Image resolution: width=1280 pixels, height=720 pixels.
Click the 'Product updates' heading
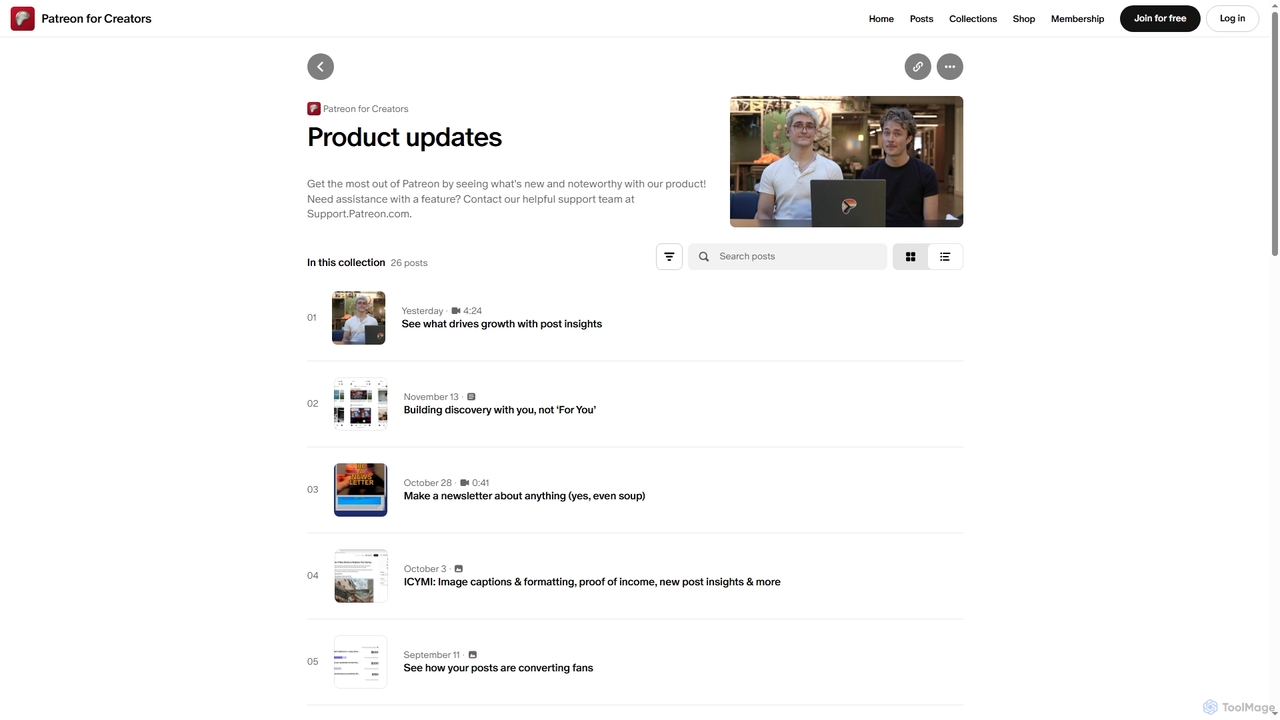coord(404,137)
